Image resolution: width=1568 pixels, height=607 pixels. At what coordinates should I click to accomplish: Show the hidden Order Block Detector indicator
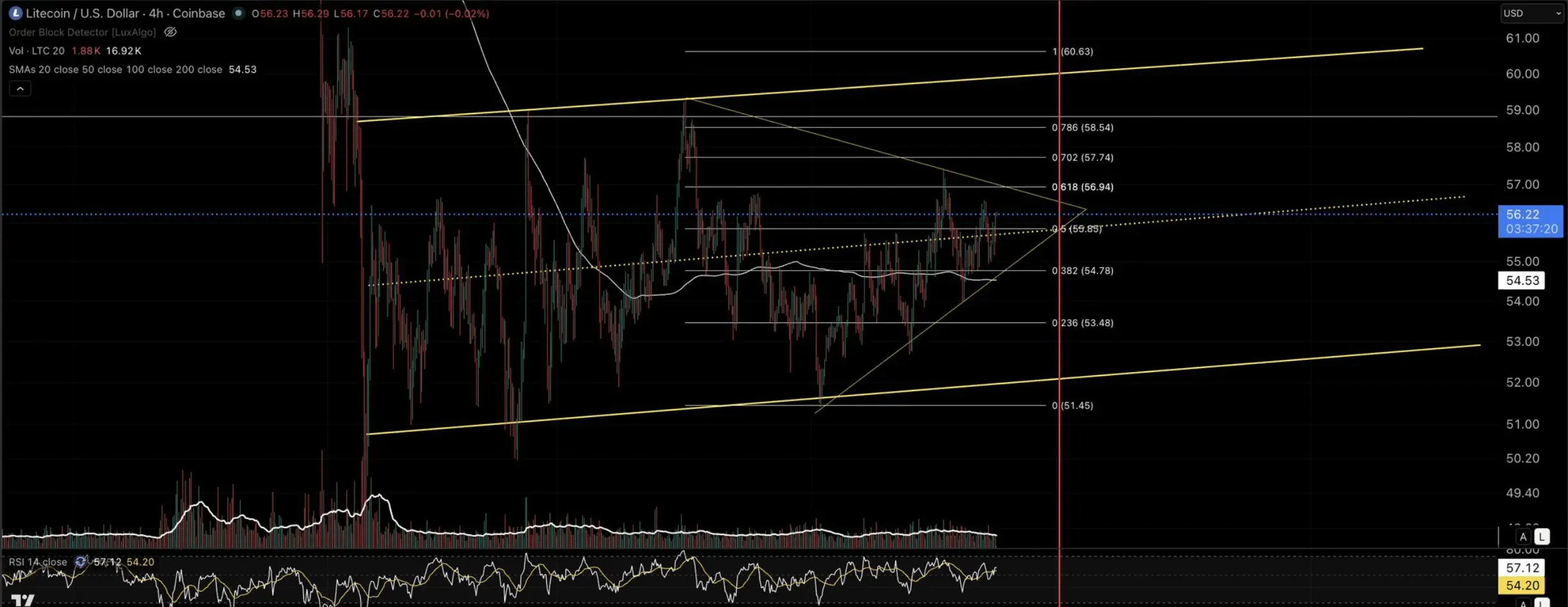click(x=170, y=32)
